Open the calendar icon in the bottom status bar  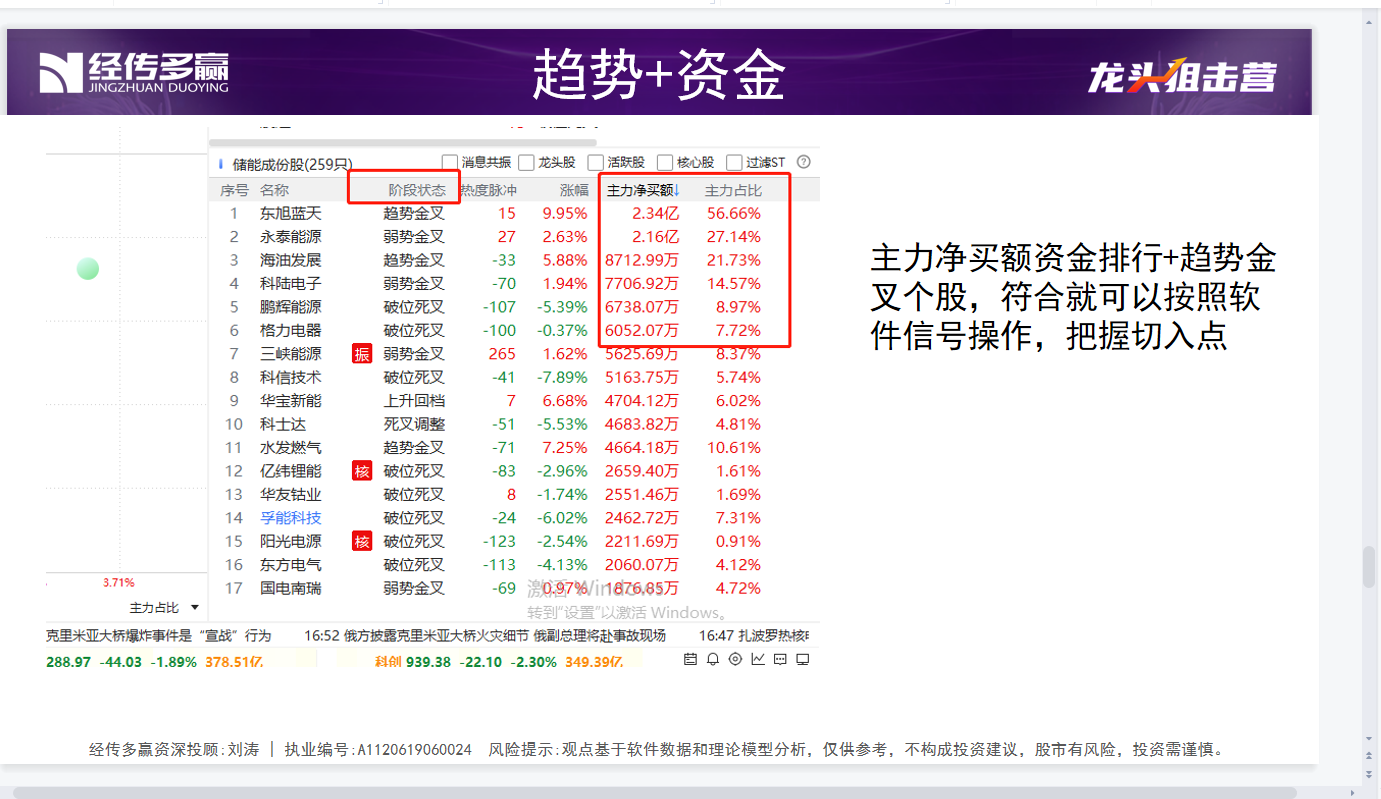690,659
